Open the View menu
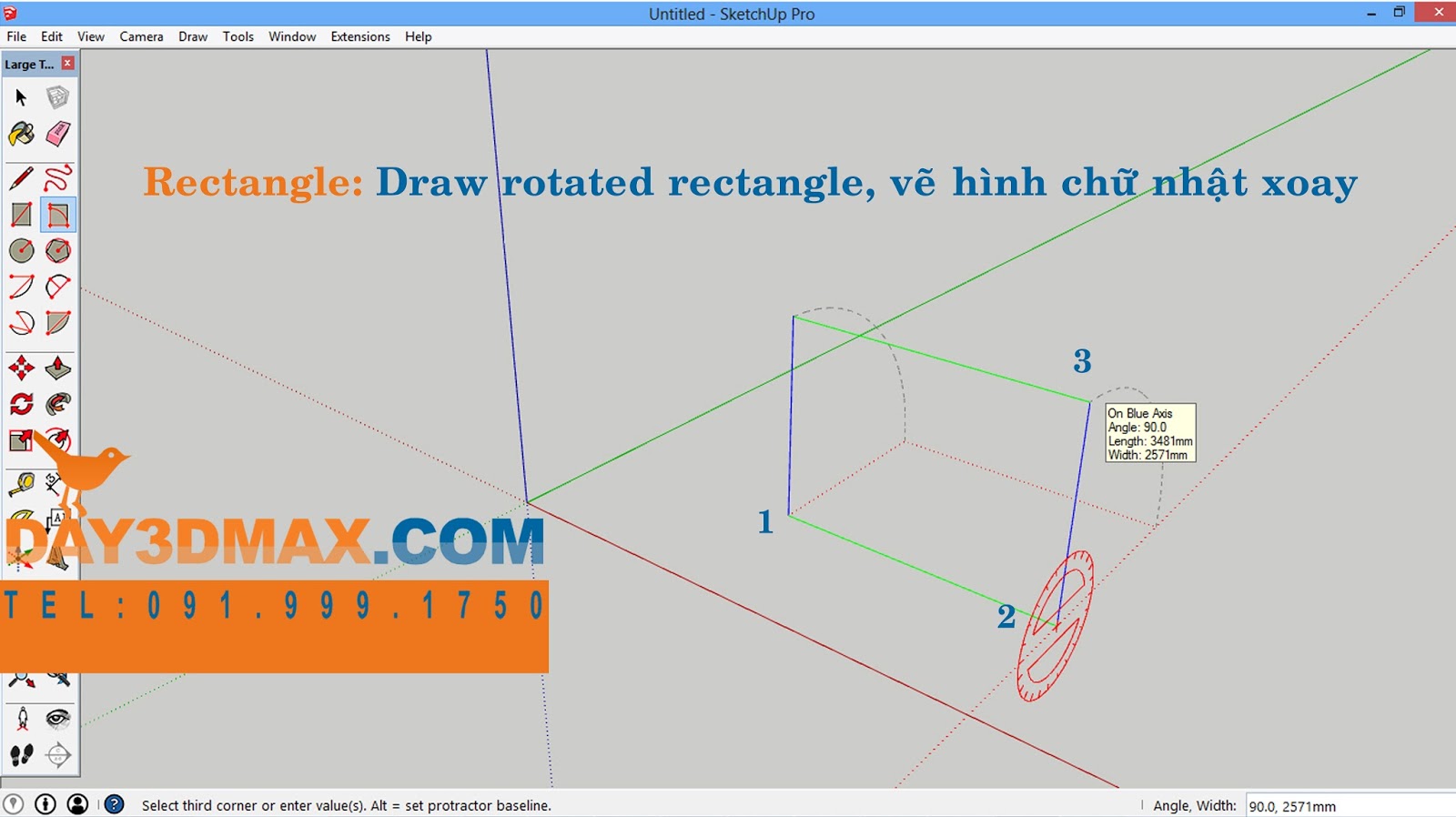Screen dimensions: 1456x817 pyautogui.click(x=91, y=36)
